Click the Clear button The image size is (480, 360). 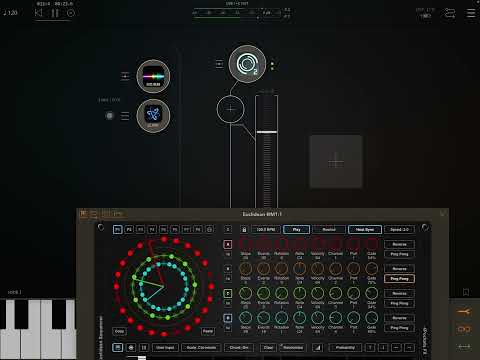click(x=268, y=347)
